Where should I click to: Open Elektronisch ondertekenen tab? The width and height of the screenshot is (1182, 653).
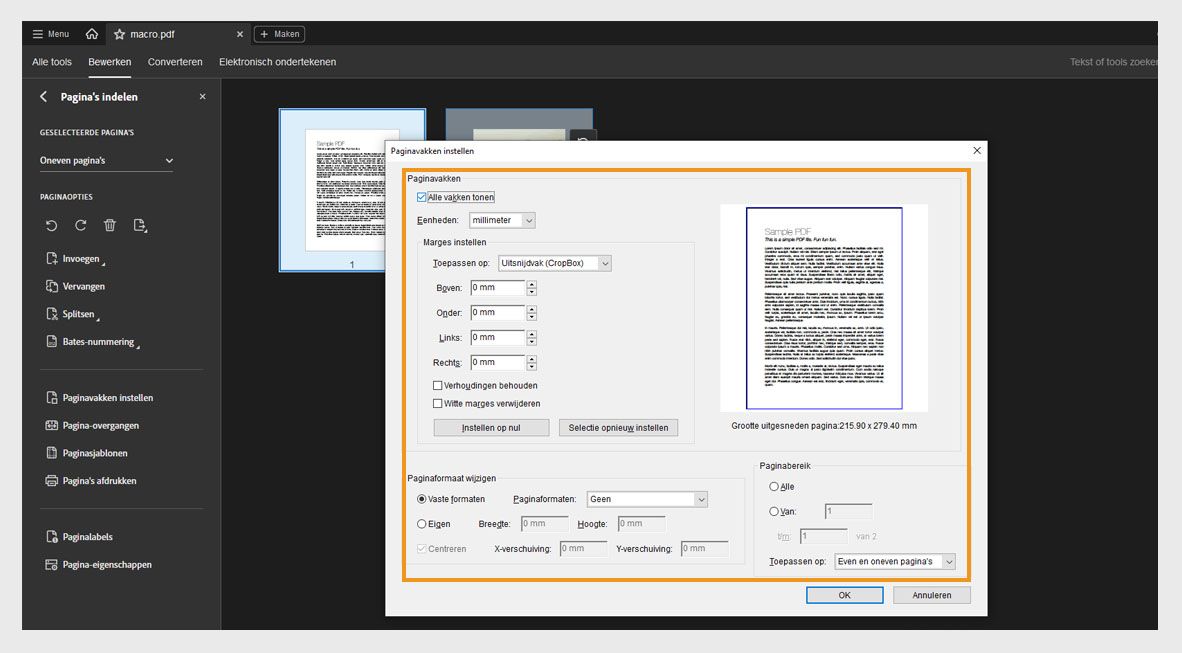(277, 62)
